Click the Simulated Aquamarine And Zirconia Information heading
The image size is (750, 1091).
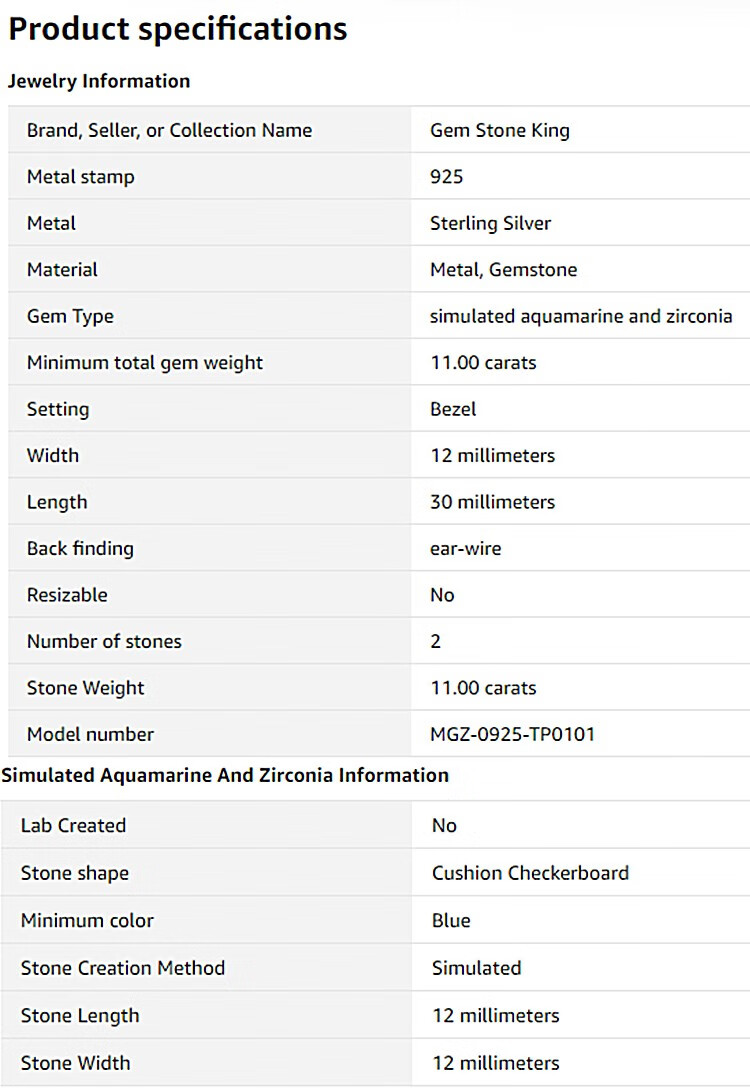225,775
